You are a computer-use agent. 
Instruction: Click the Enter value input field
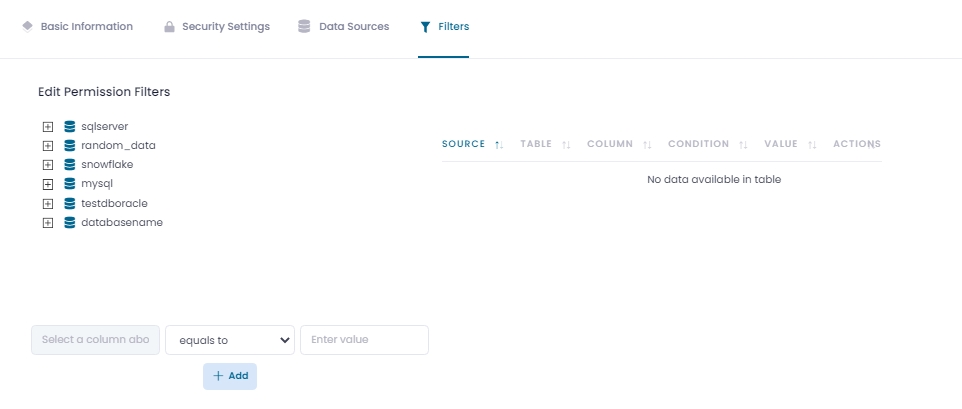(x=364, y=340)
